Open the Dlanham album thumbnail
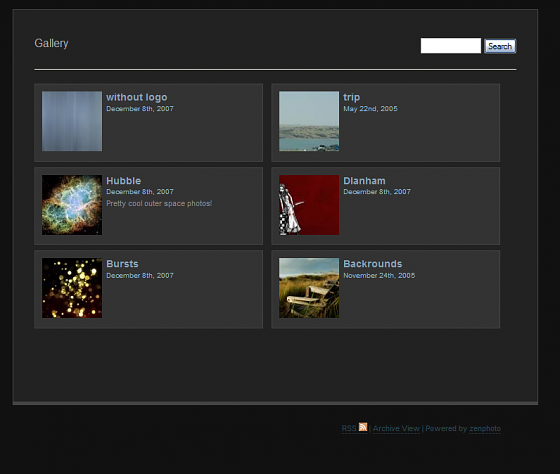The image size is (560, 474). coord(309,205)
